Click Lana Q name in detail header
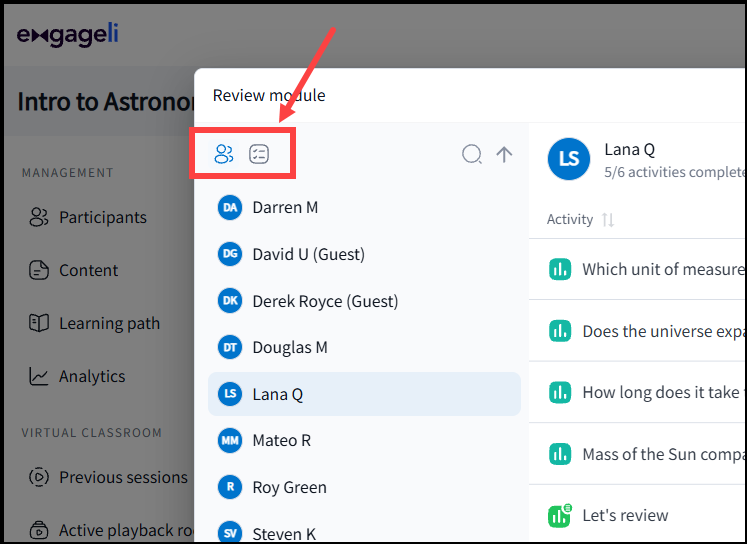 [x=629, y=150]
